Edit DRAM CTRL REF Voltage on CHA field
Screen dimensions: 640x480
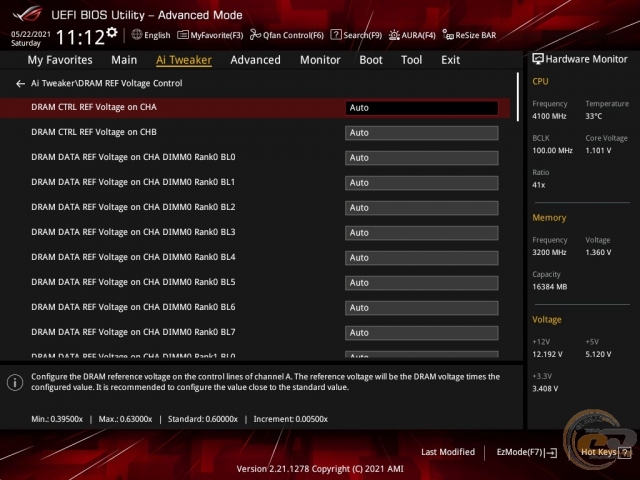pos(422,108)
